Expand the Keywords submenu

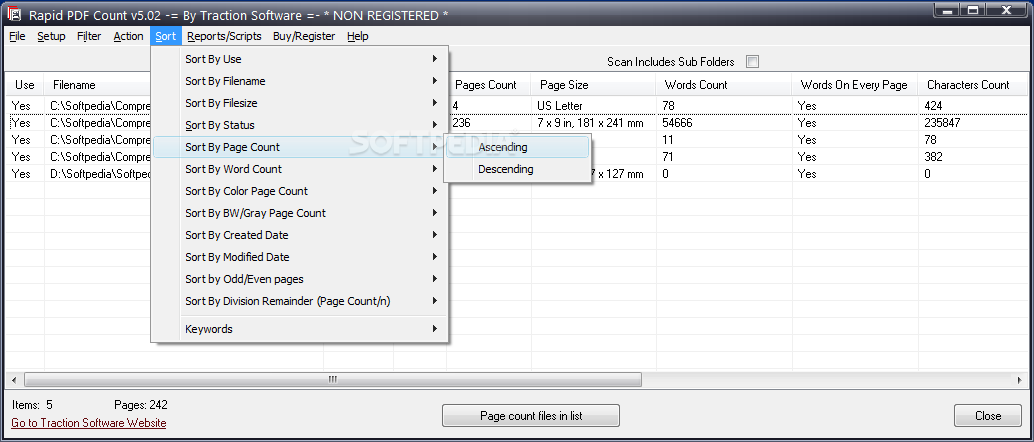(300, 329)
